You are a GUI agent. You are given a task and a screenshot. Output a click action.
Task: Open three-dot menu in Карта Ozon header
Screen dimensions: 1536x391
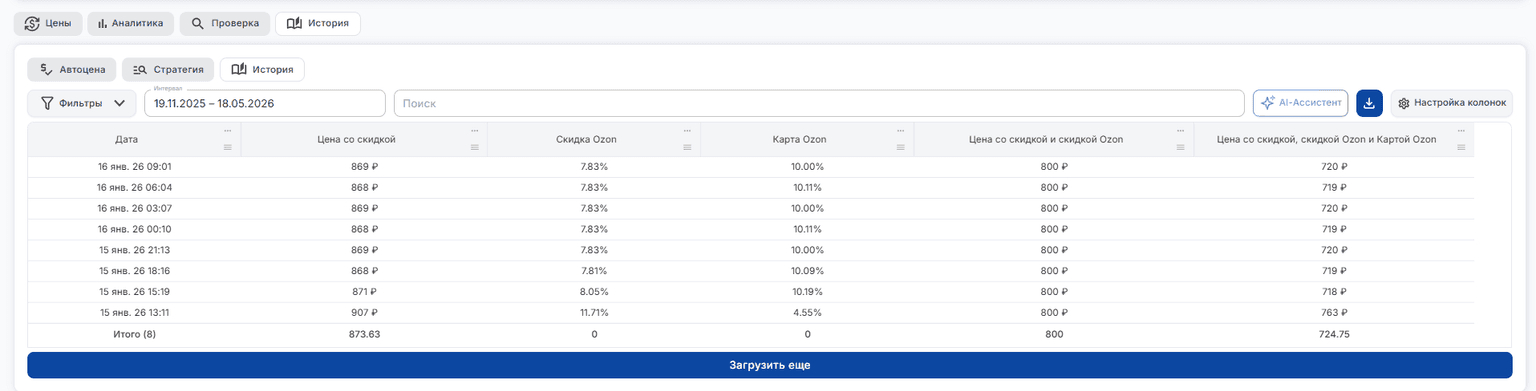tap(901, 132)
